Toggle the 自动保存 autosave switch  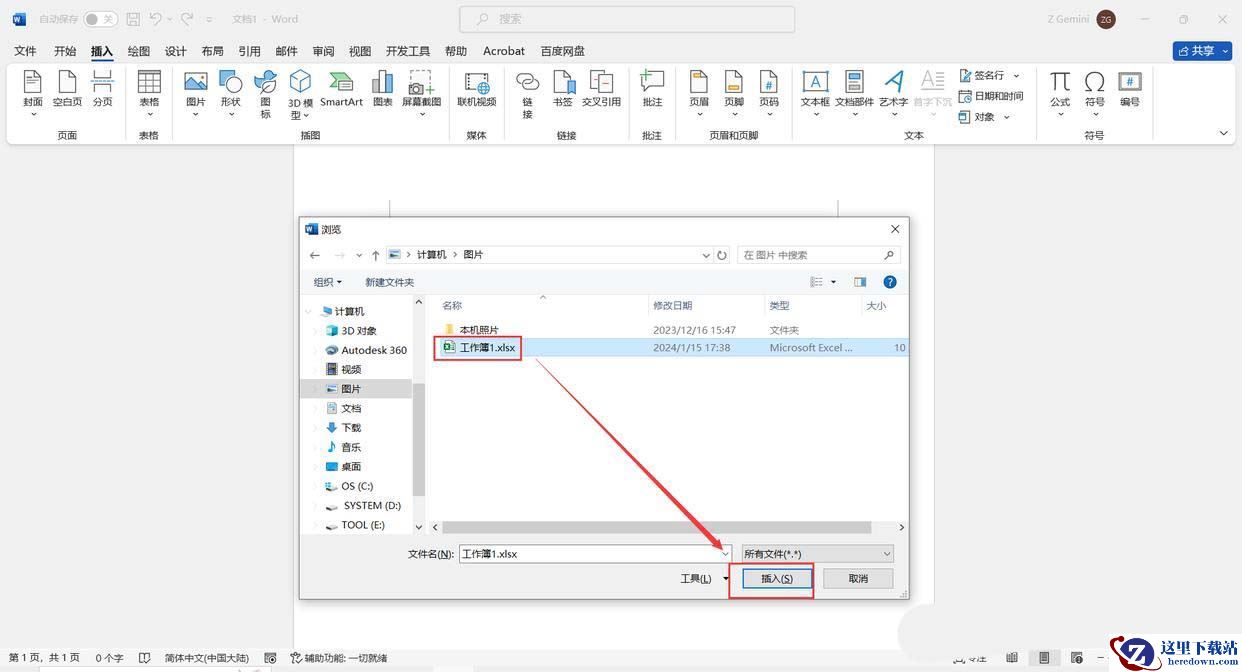pos(100,19)
